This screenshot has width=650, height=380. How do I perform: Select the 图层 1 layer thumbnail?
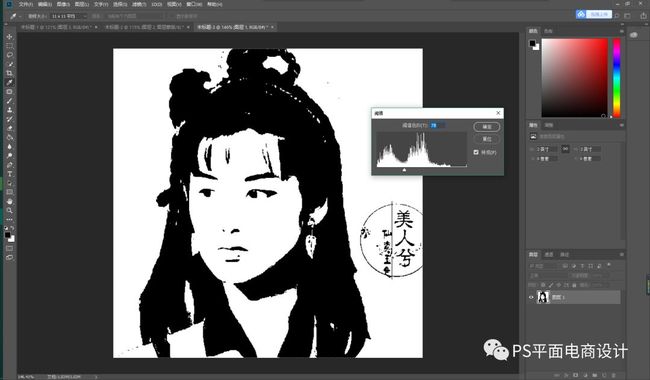[x=543, y=297]
